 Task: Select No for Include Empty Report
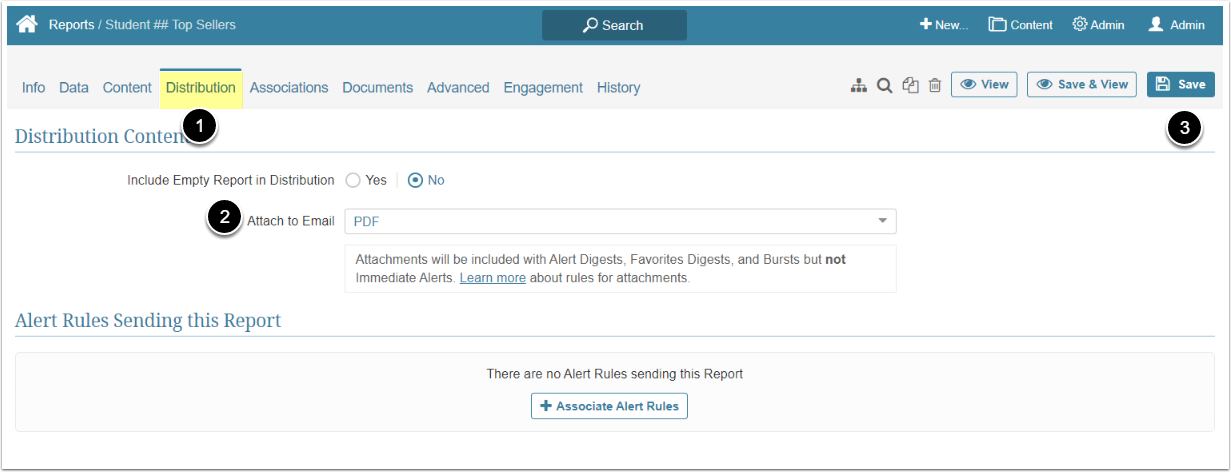[x=415, y=180]
